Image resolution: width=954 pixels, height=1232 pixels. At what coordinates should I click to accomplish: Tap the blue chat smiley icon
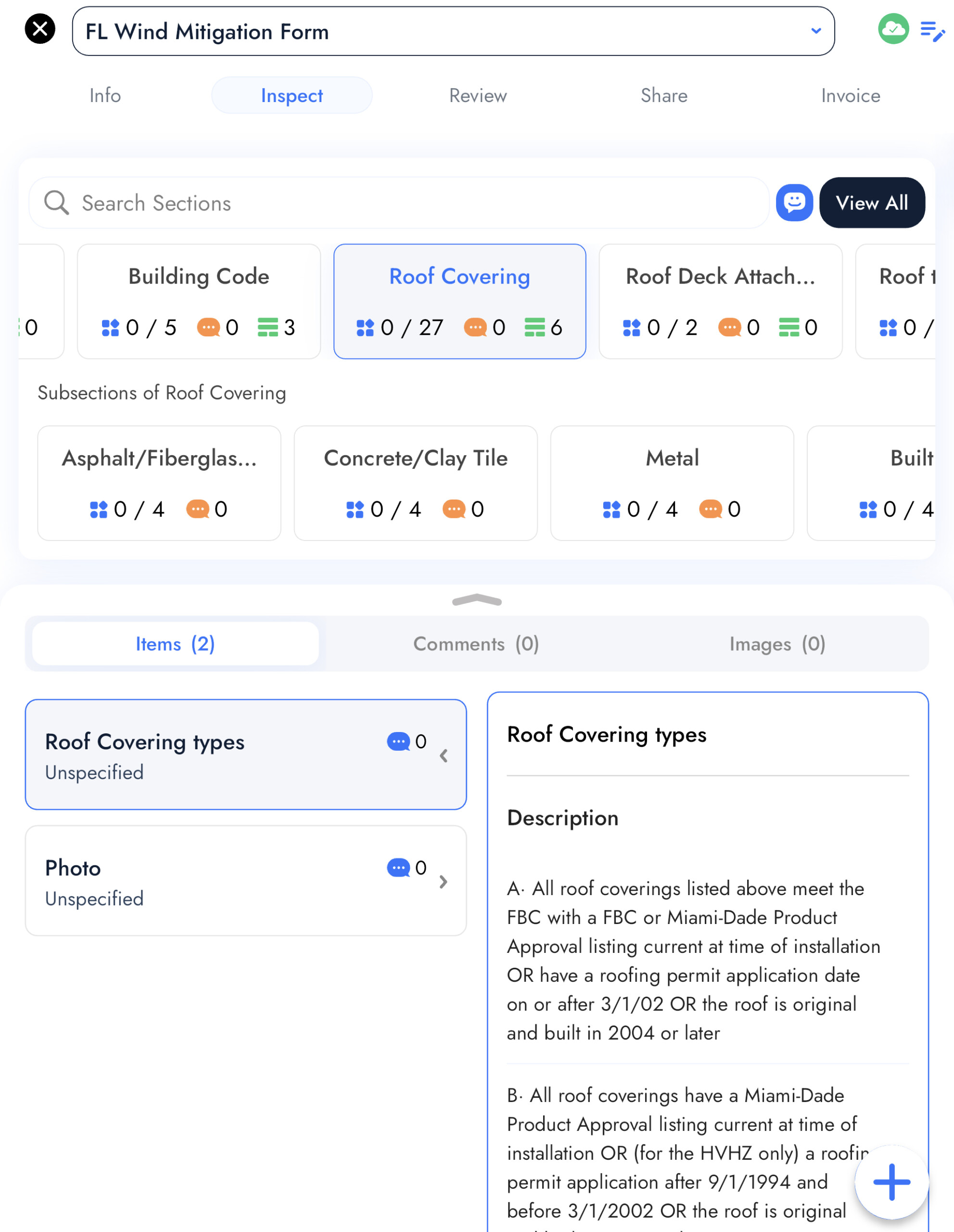794,203
